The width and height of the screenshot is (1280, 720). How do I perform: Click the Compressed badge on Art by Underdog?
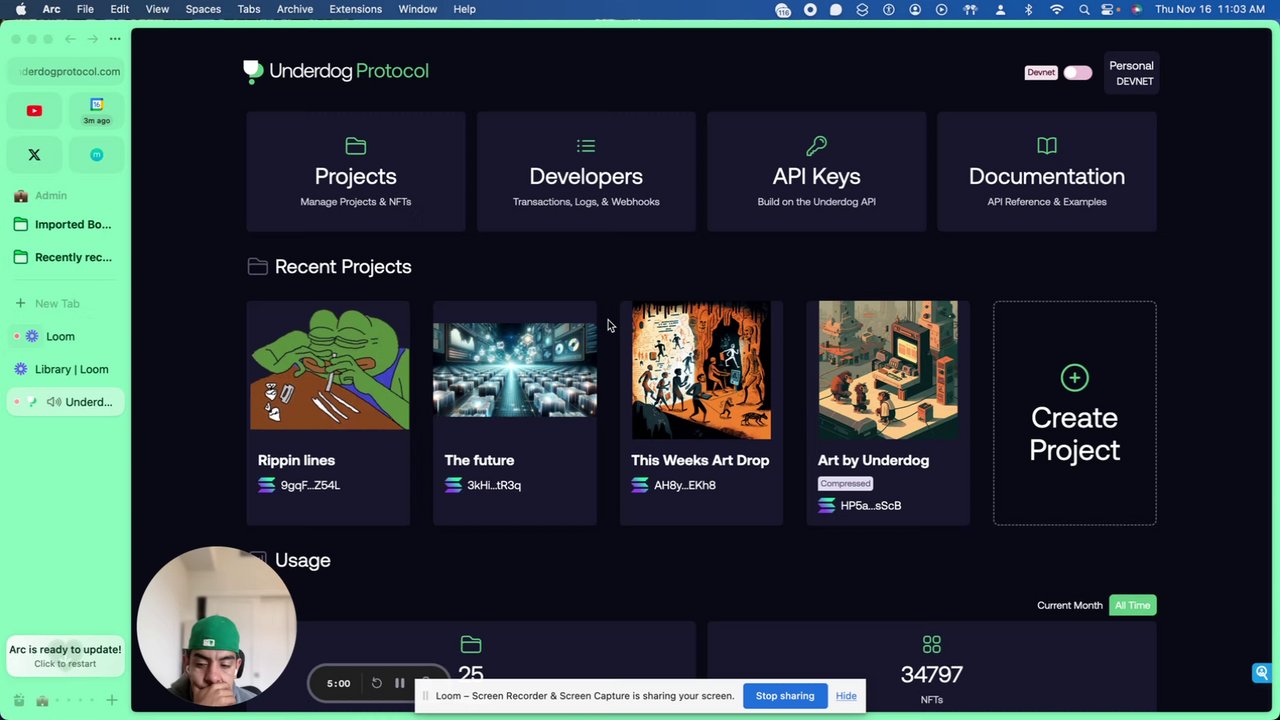[845, 483]
